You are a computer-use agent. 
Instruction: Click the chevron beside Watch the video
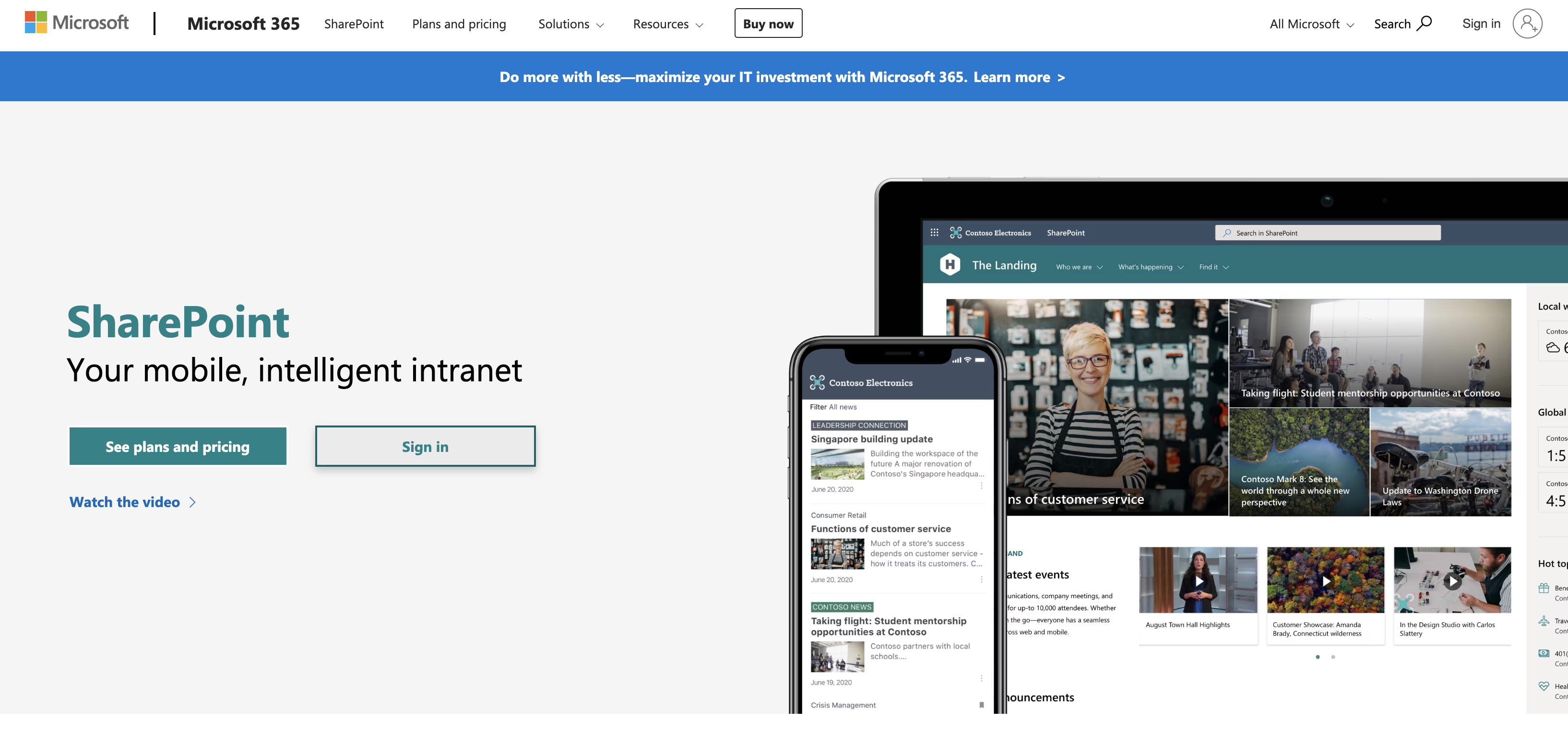[x=192, y=502]
